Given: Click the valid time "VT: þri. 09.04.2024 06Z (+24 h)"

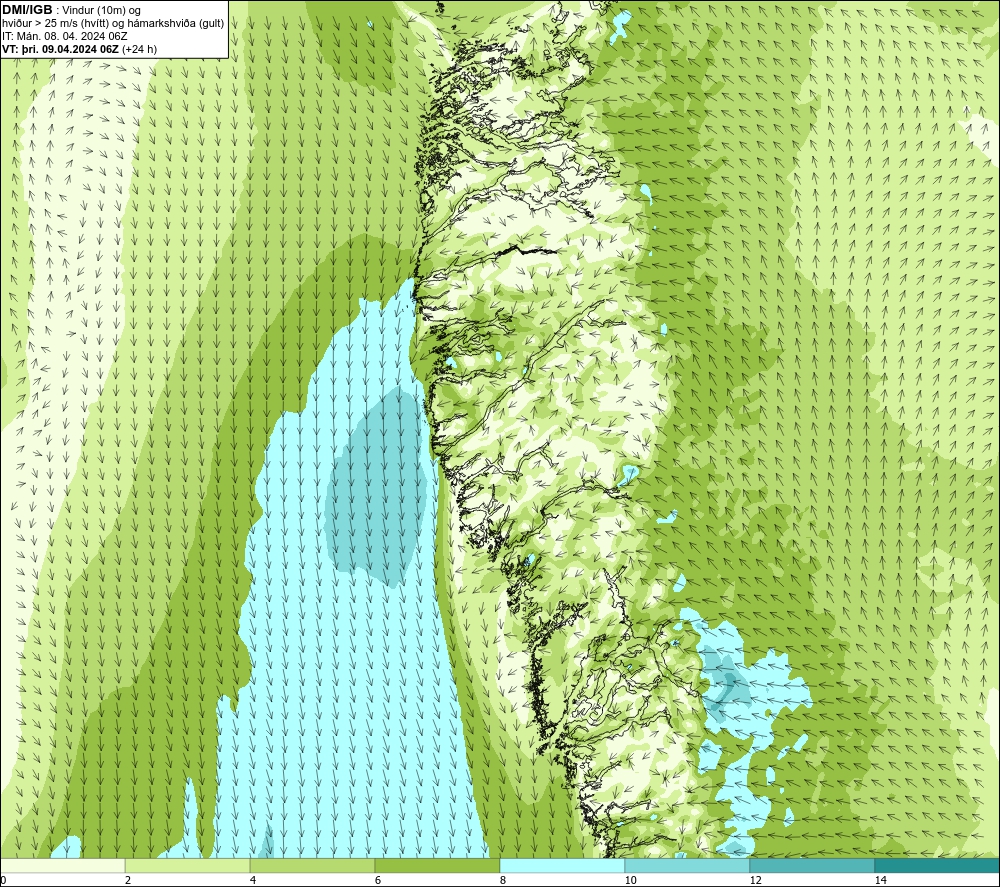Looking at the screenshot, I should pyautogui.click(x=79, y=48).
